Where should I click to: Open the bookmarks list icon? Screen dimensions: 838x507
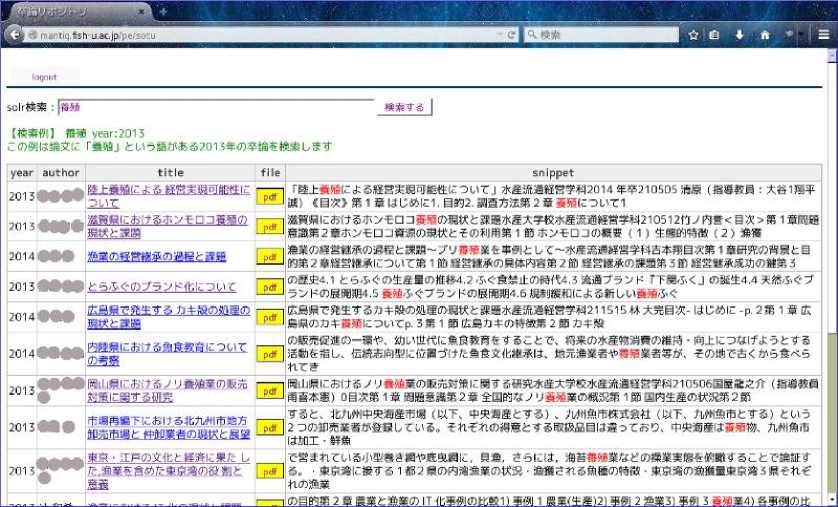click(715, 35)
